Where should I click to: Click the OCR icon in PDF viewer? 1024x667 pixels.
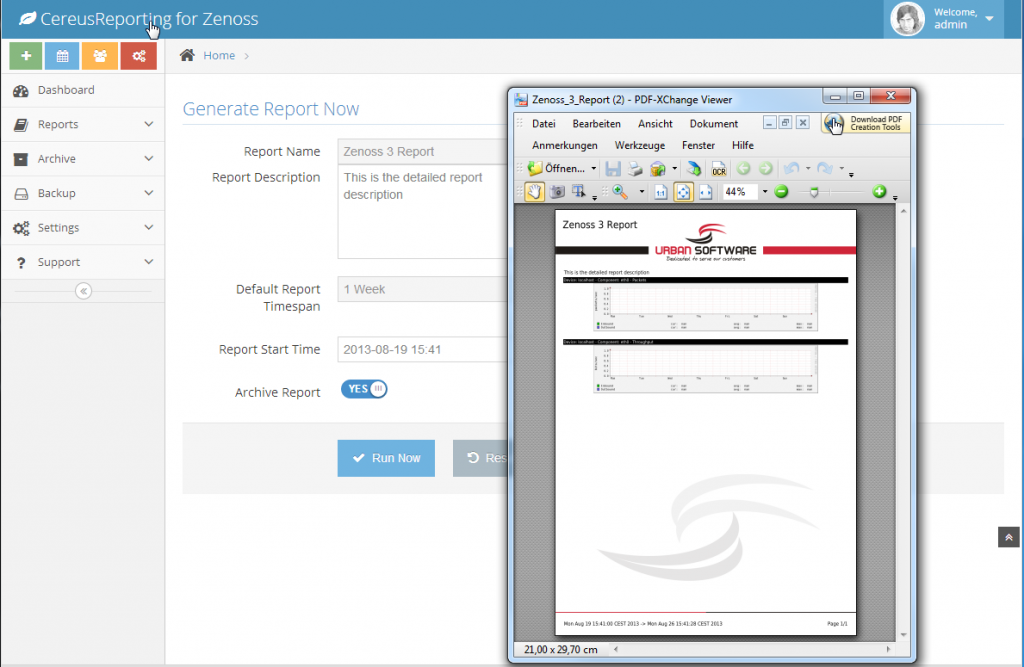(x=718, y=169)
